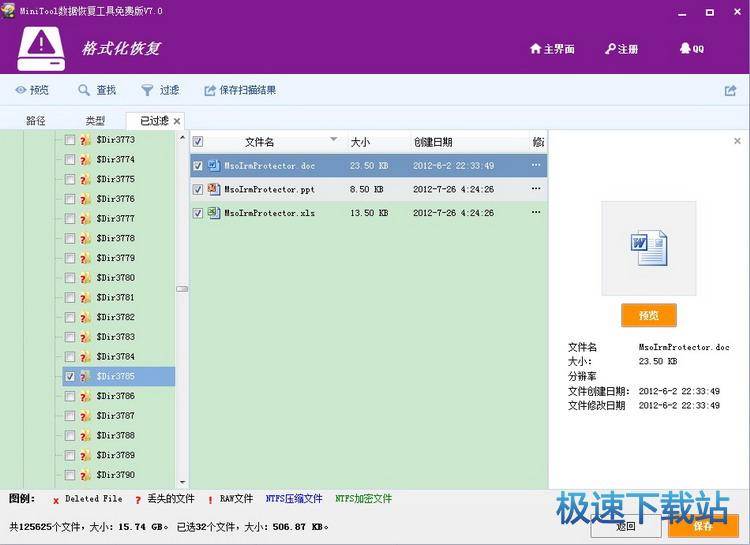This screenshot has height=545, width=750.
Task: Click the orange 预览 button
Action: pos(649,315)
